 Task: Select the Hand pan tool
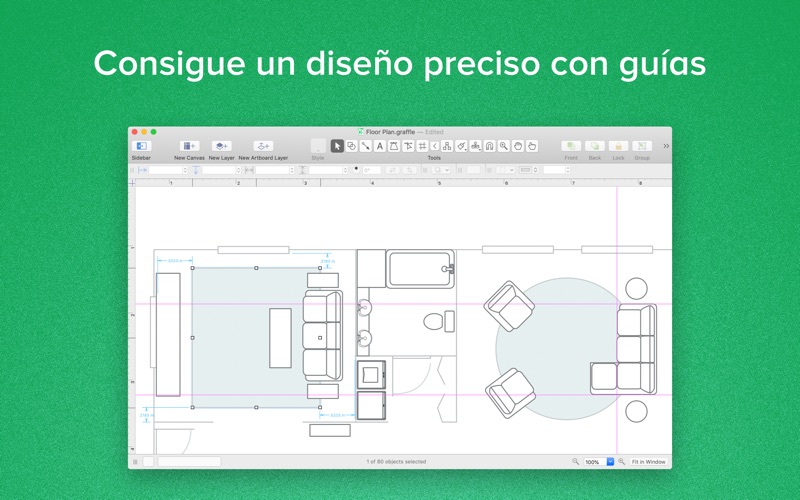pyautogui.click(x=518, y=146)
